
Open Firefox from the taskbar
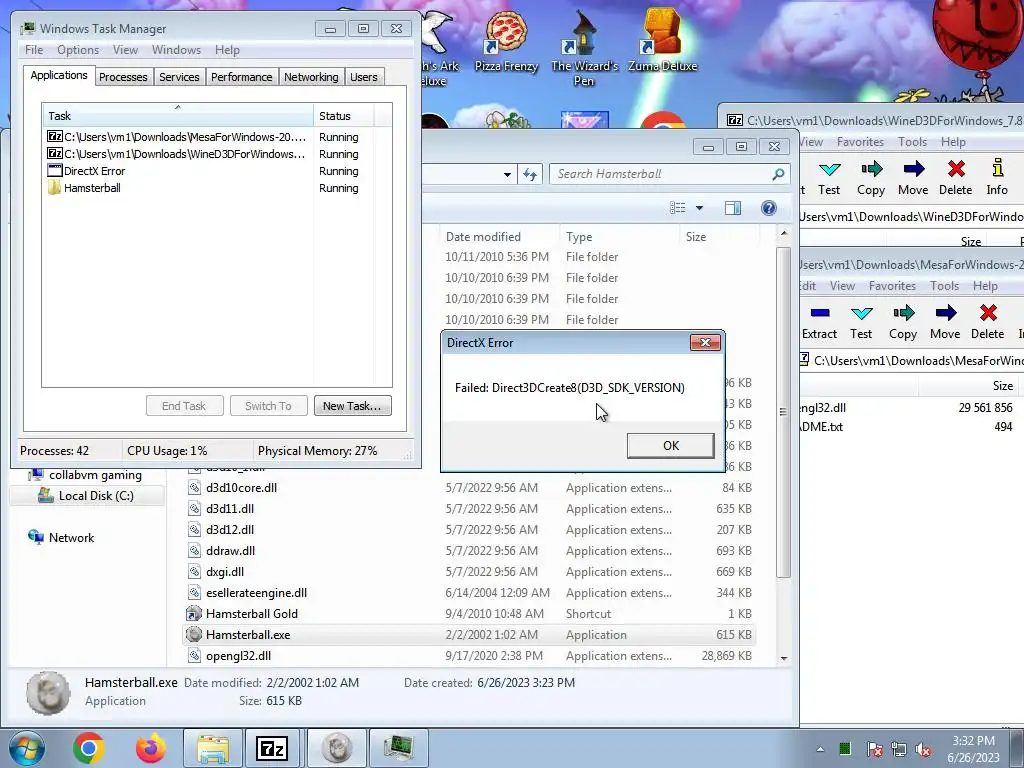pos(151,748)
